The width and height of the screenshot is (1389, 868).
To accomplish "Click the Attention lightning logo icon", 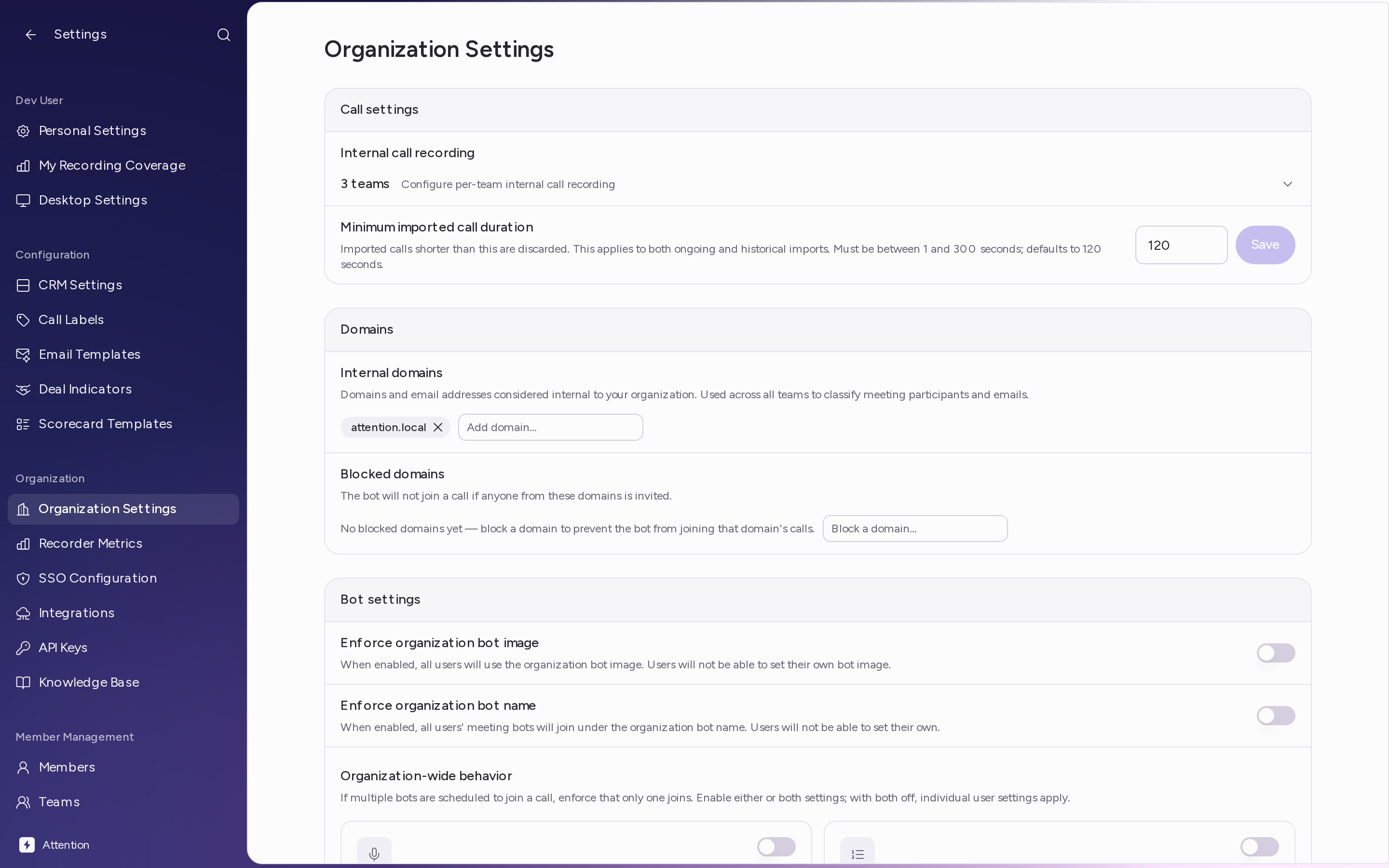I will coord(27,844).
